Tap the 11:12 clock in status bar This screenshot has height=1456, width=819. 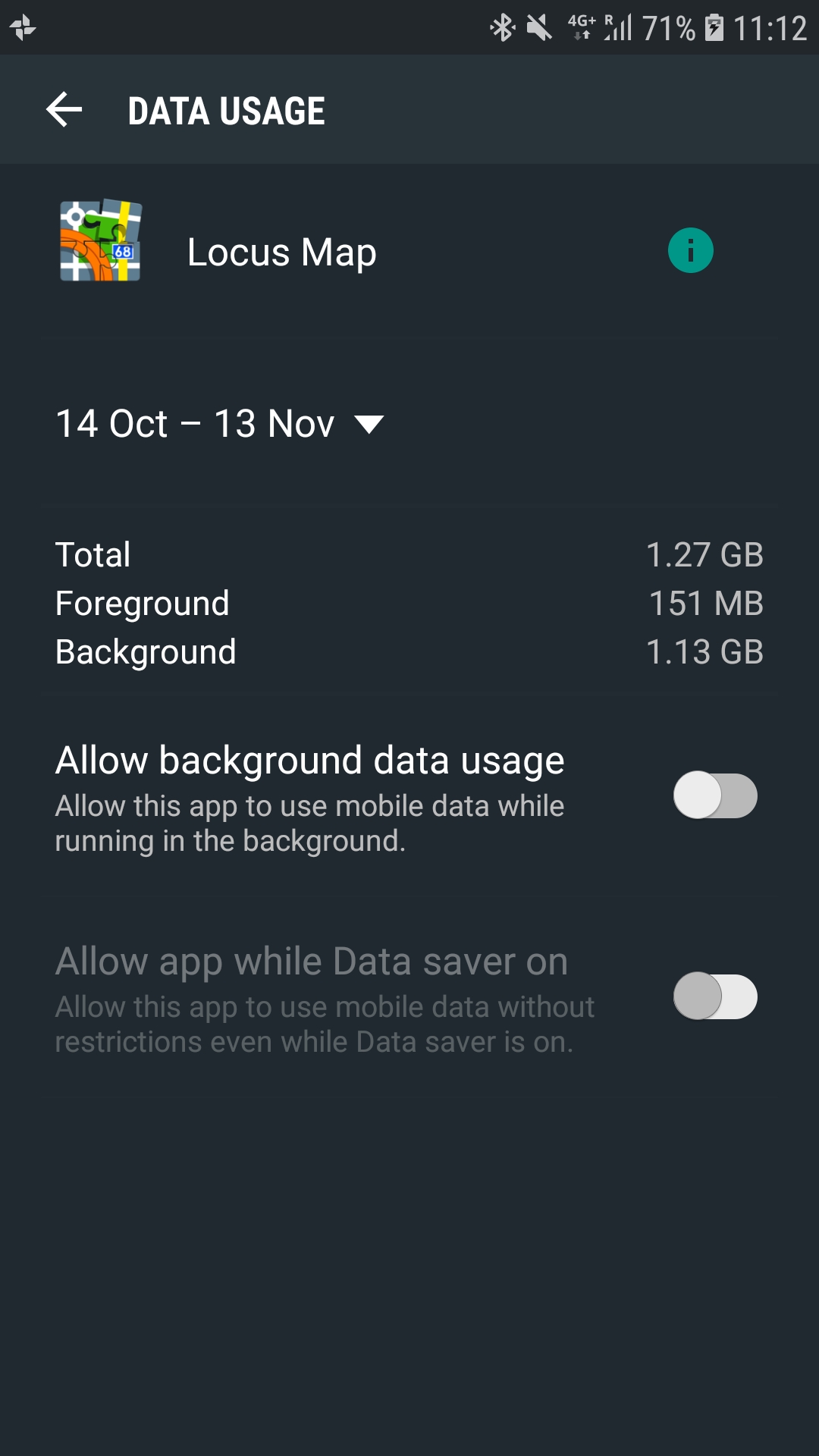pyautogui.click(x=770, y=29)
